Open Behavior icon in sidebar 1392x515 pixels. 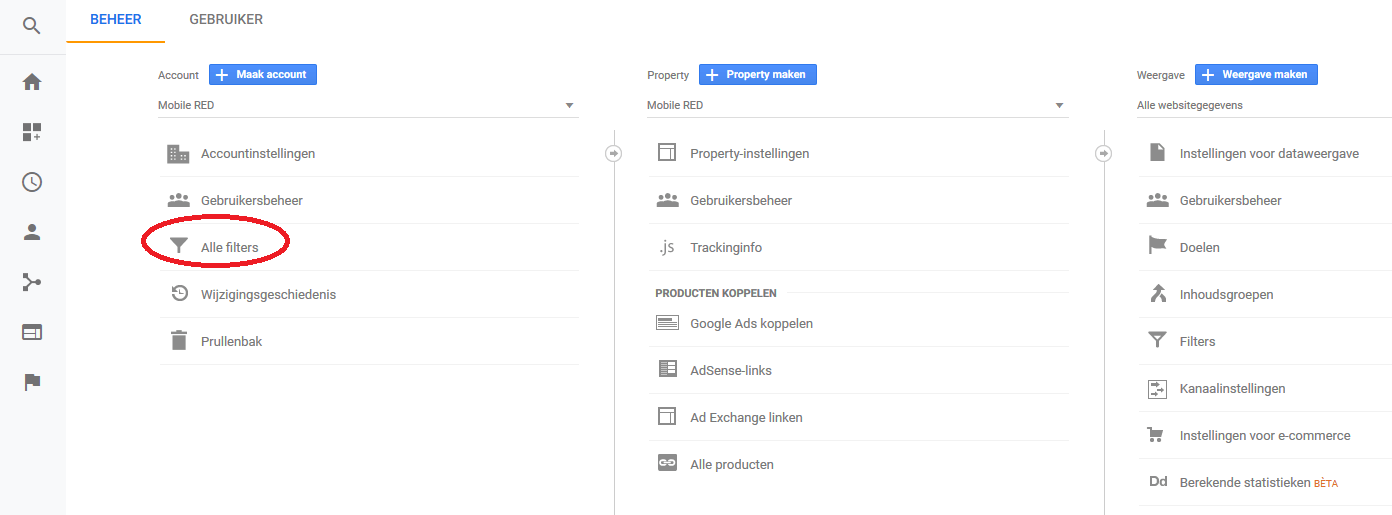click(x=32, y=332)
